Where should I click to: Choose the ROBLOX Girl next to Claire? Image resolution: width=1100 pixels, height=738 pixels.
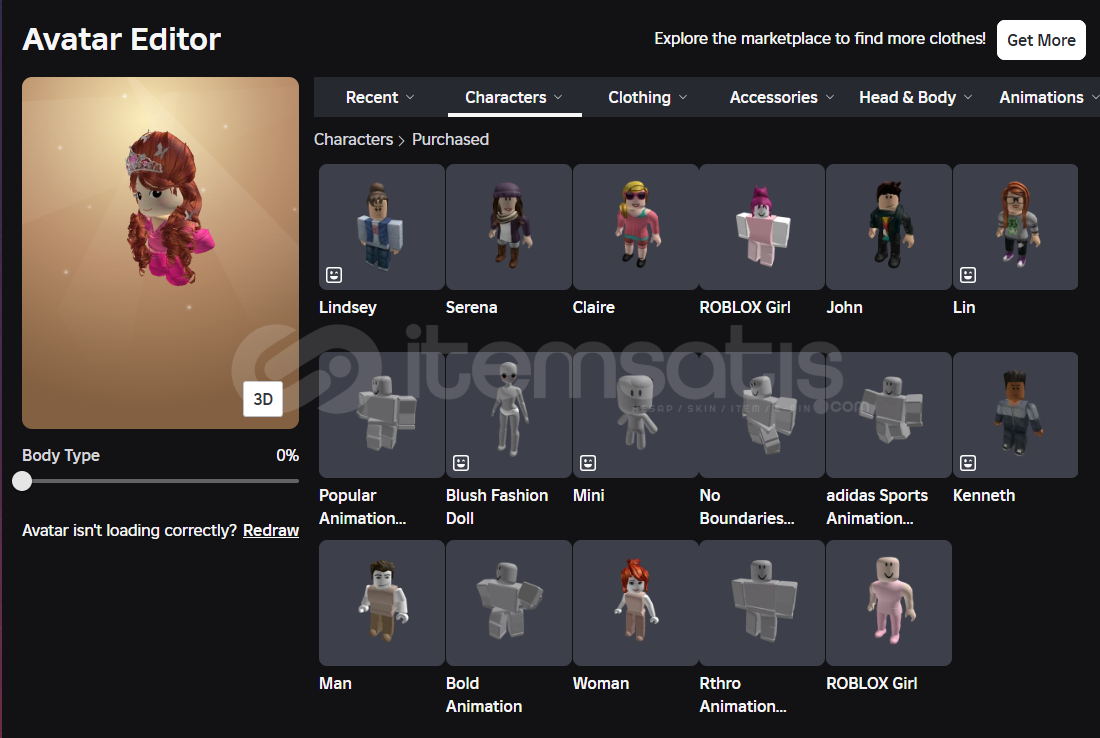point(762,227)
